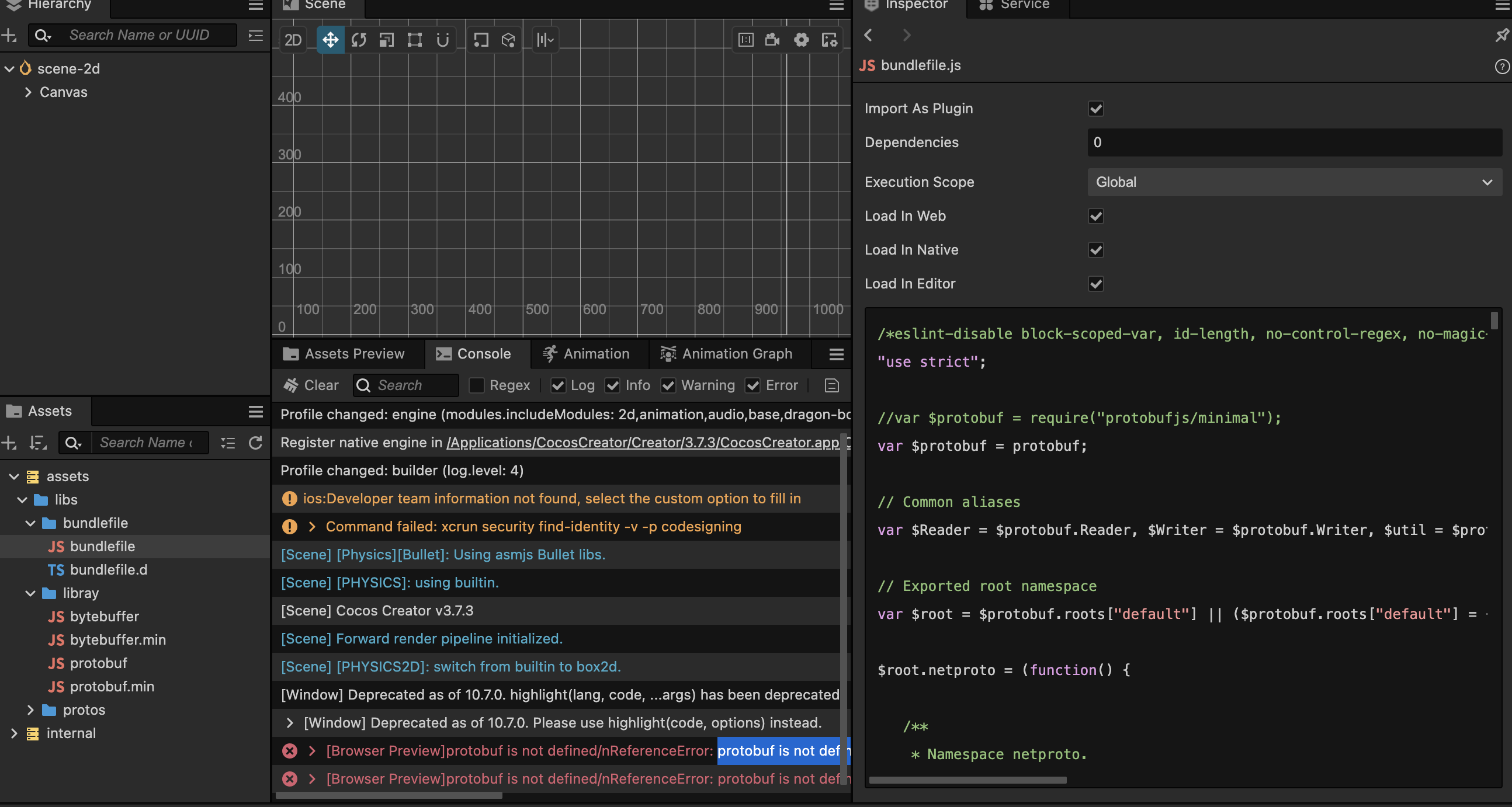Click the Inspector back arrow
This screenshot has height=807, width=1512.
869,35
